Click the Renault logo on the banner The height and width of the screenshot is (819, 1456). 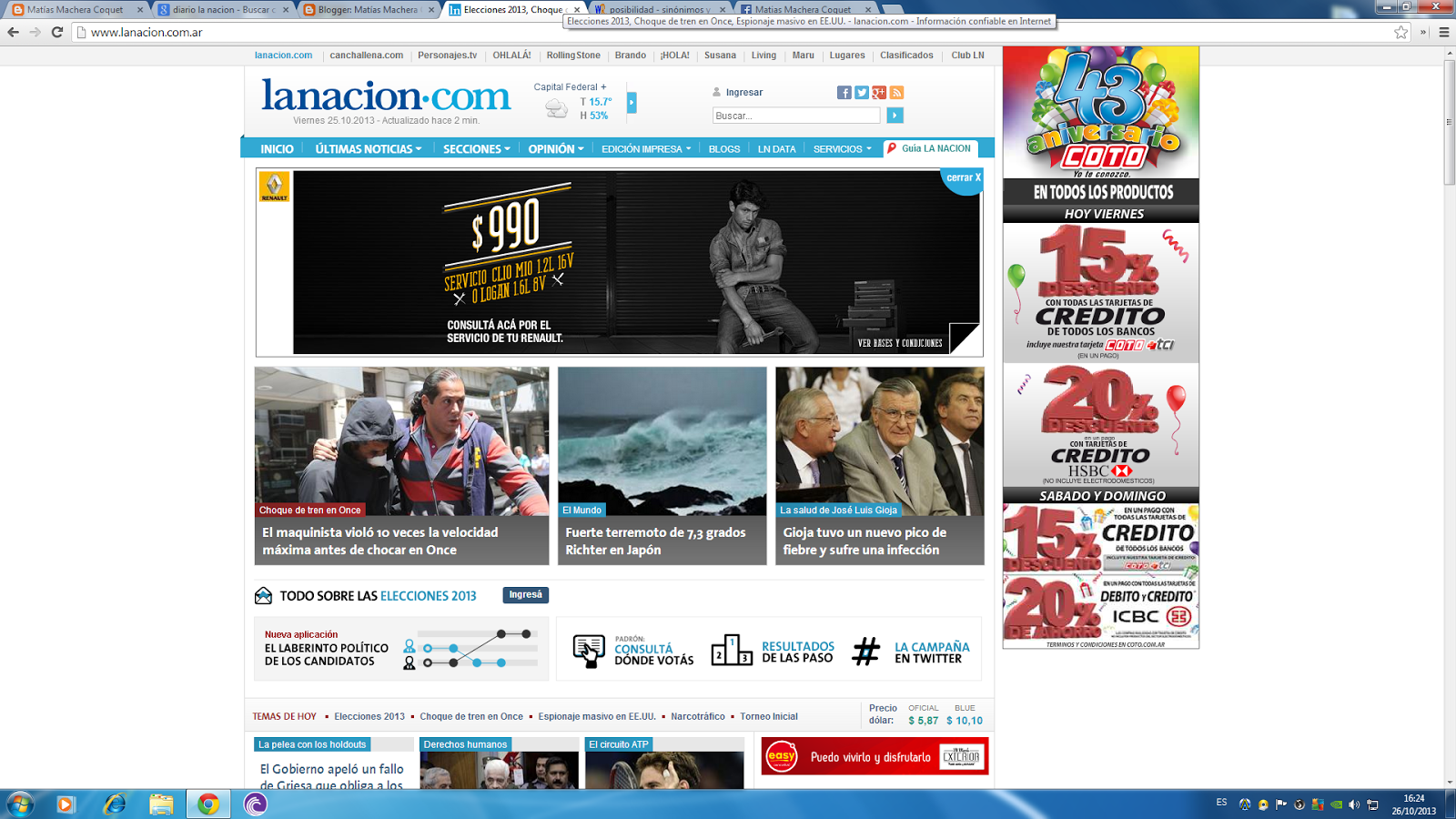275,186
